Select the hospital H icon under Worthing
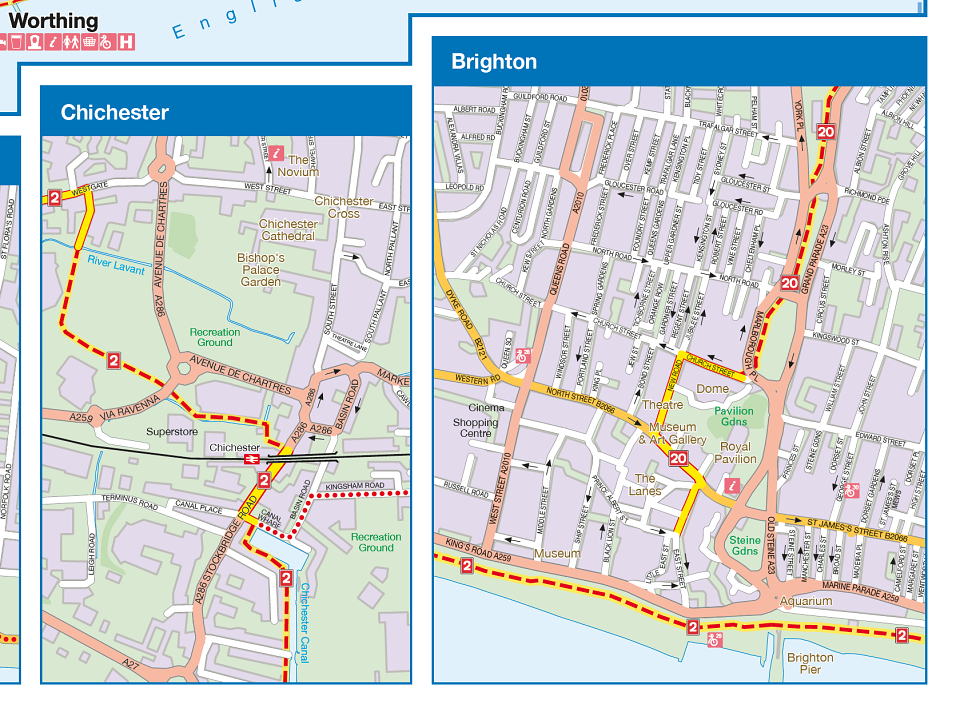The image size is (960, 720). tap(125, 43)
